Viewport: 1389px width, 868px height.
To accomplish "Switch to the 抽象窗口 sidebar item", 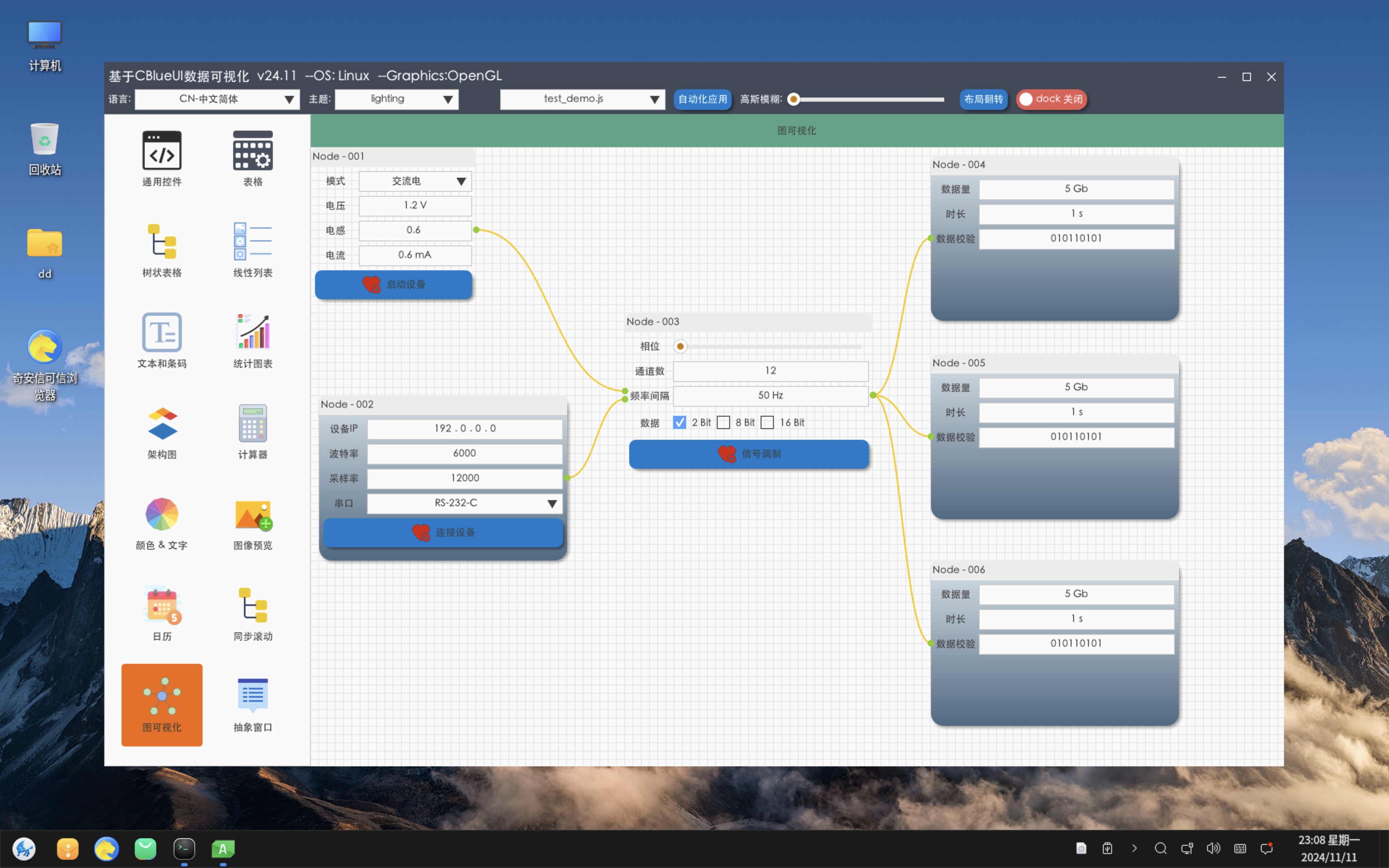I will [x=253, y=704].
